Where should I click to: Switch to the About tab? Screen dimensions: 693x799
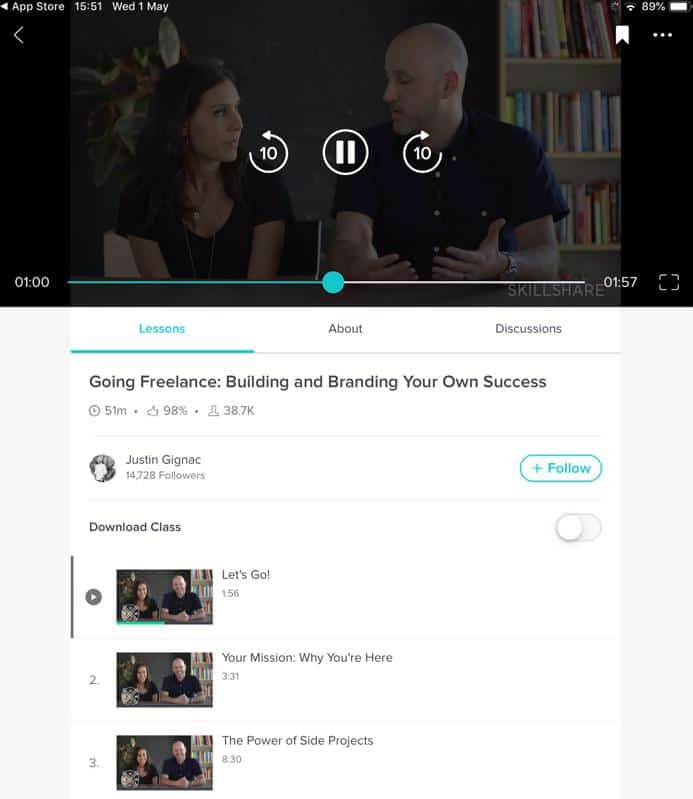[345, 329]
